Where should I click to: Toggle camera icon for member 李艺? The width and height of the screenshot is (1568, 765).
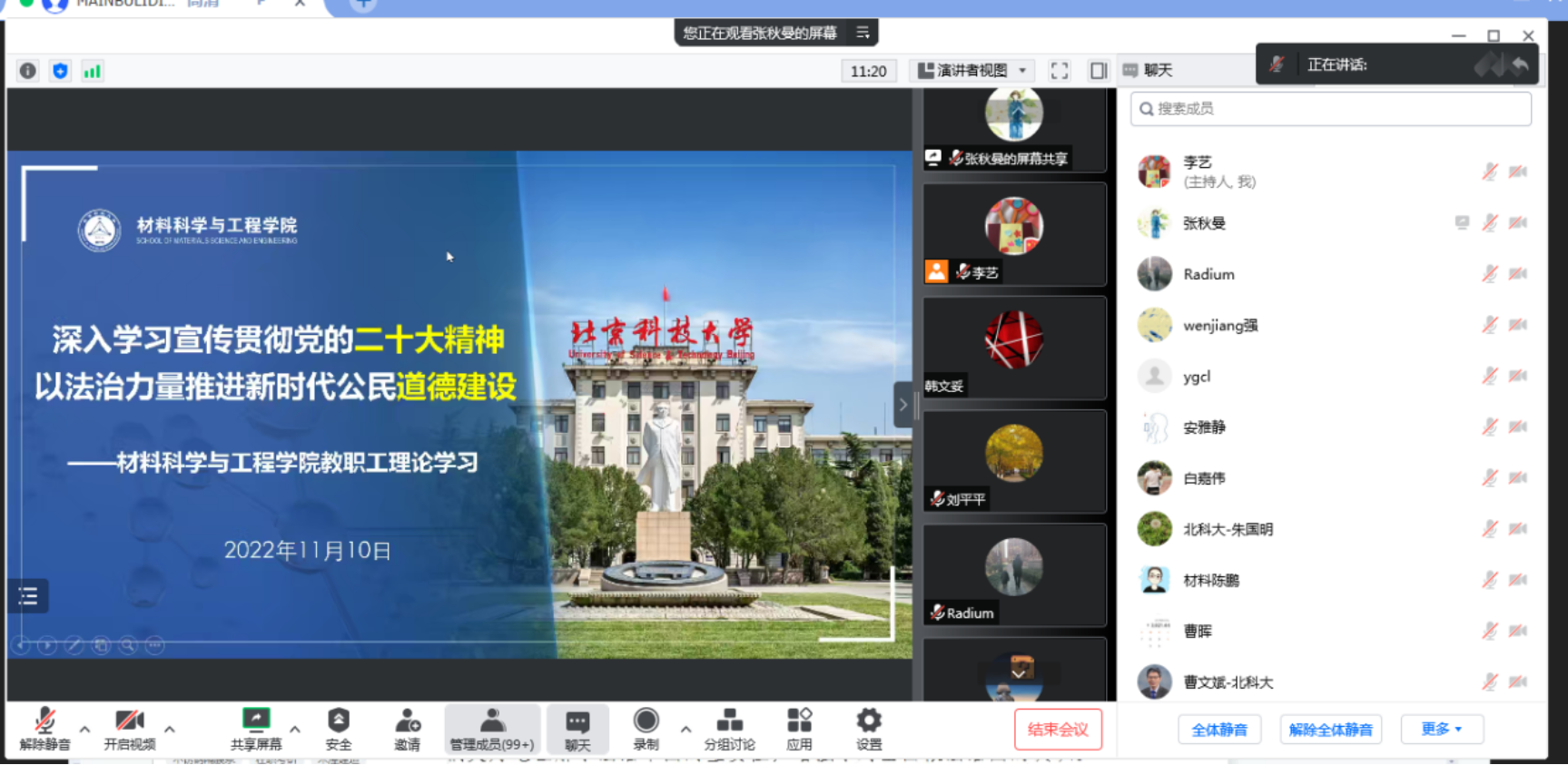tap(1518, 172)
